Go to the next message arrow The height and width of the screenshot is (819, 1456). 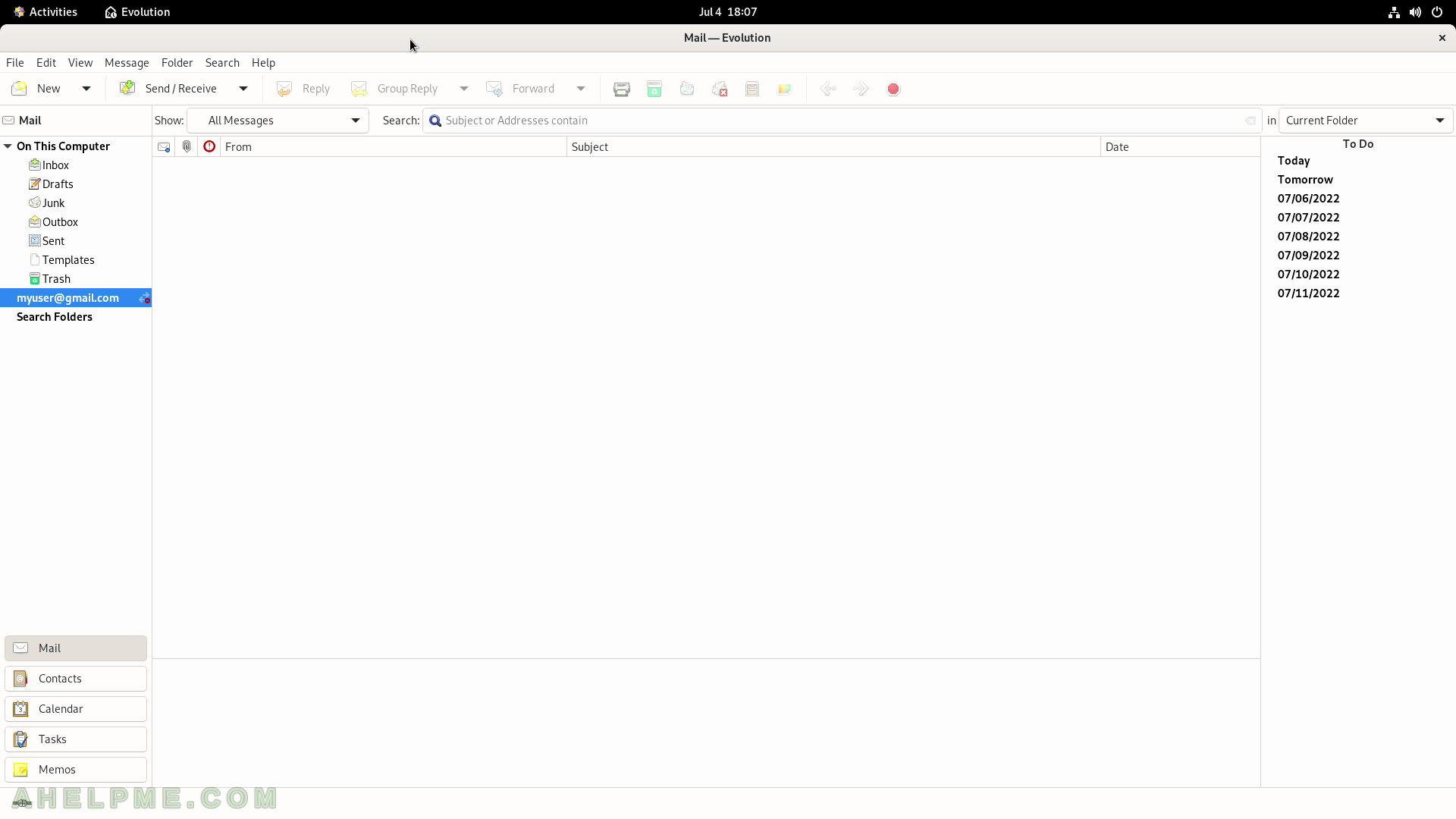click(x=861, y=89)
